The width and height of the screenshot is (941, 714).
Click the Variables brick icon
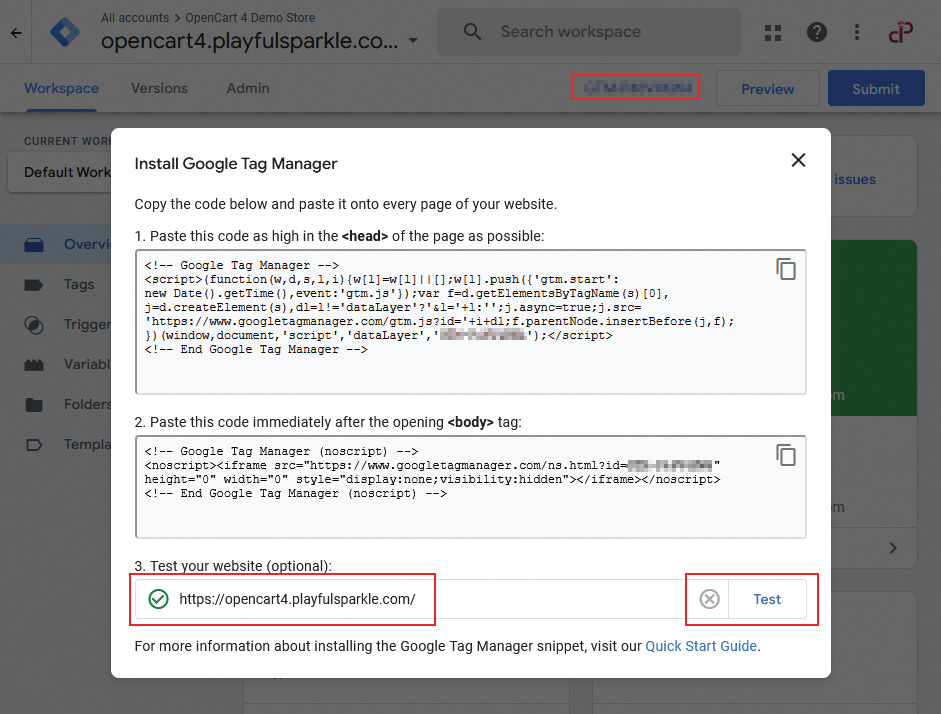pyautogui.click(x=34, y=365)
